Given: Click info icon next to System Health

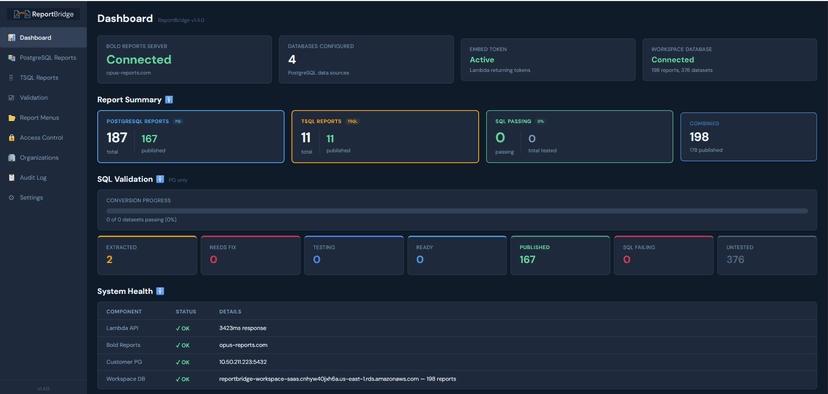Looking at the screenshot, I should click(160, 291).
